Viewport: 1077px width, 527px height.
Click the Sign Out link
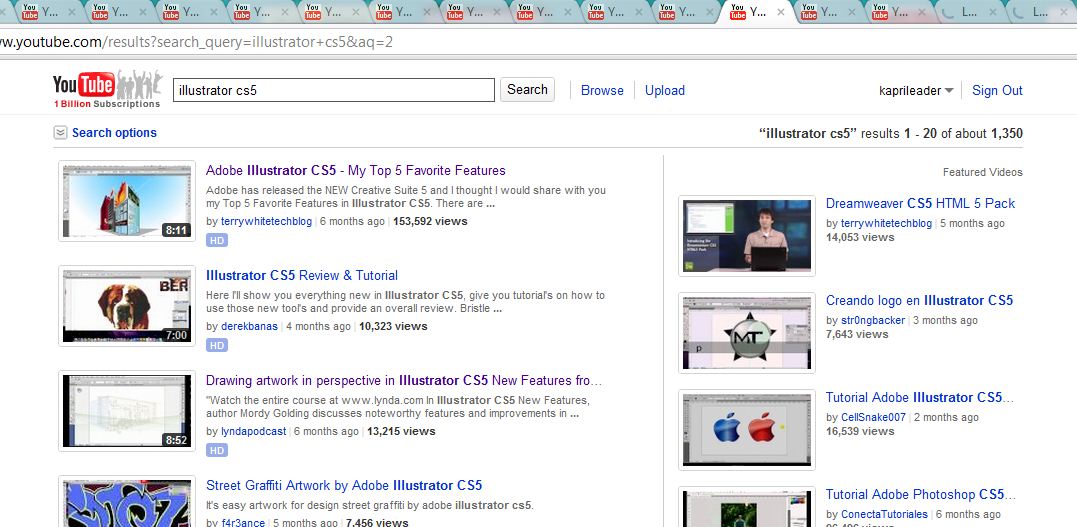tap(997, 90)
